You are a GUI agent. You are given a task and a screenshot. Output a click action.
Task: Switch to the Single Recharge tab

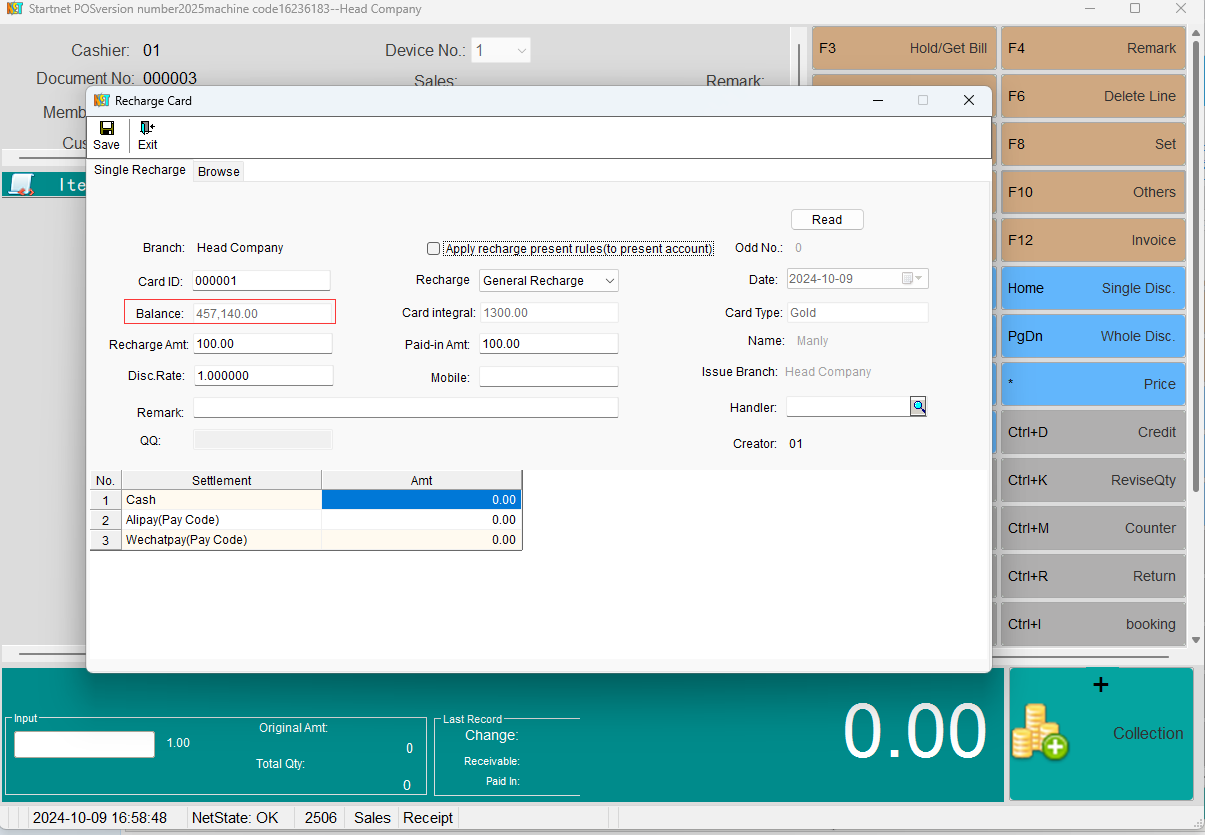coord(140,170)
